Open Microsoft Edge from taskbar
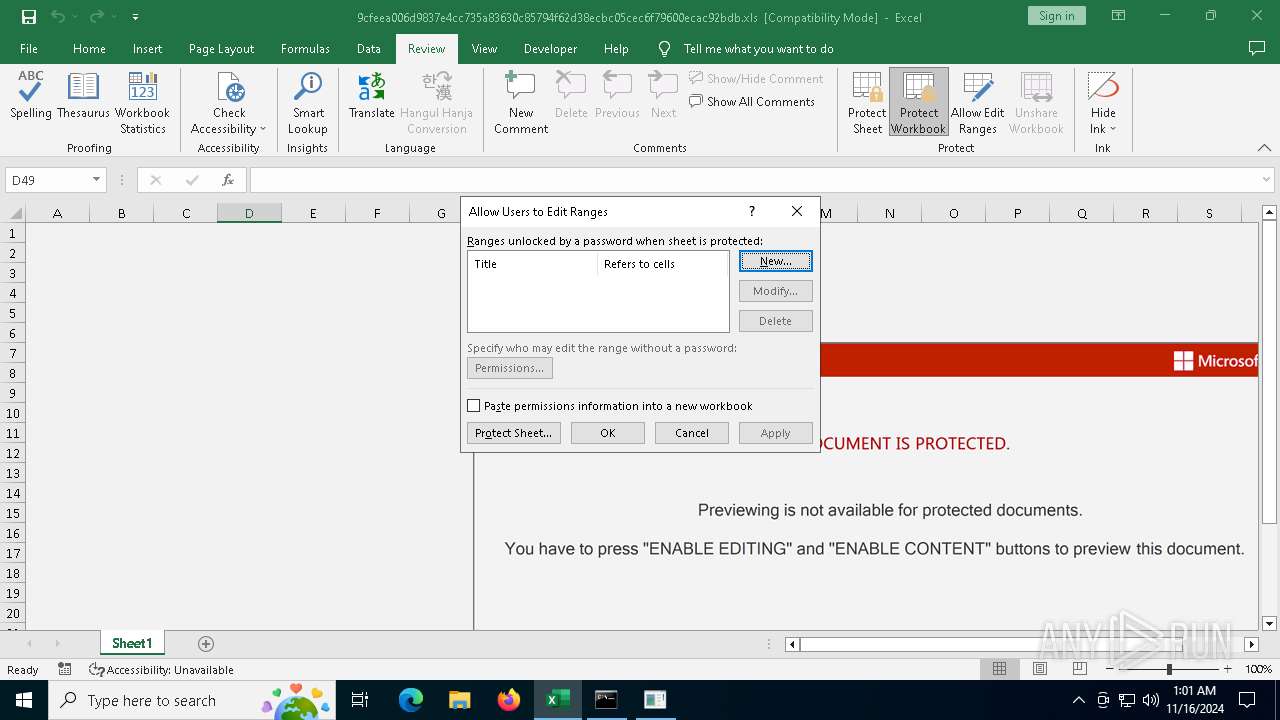The image size is (1280, 720). [411, 700]
